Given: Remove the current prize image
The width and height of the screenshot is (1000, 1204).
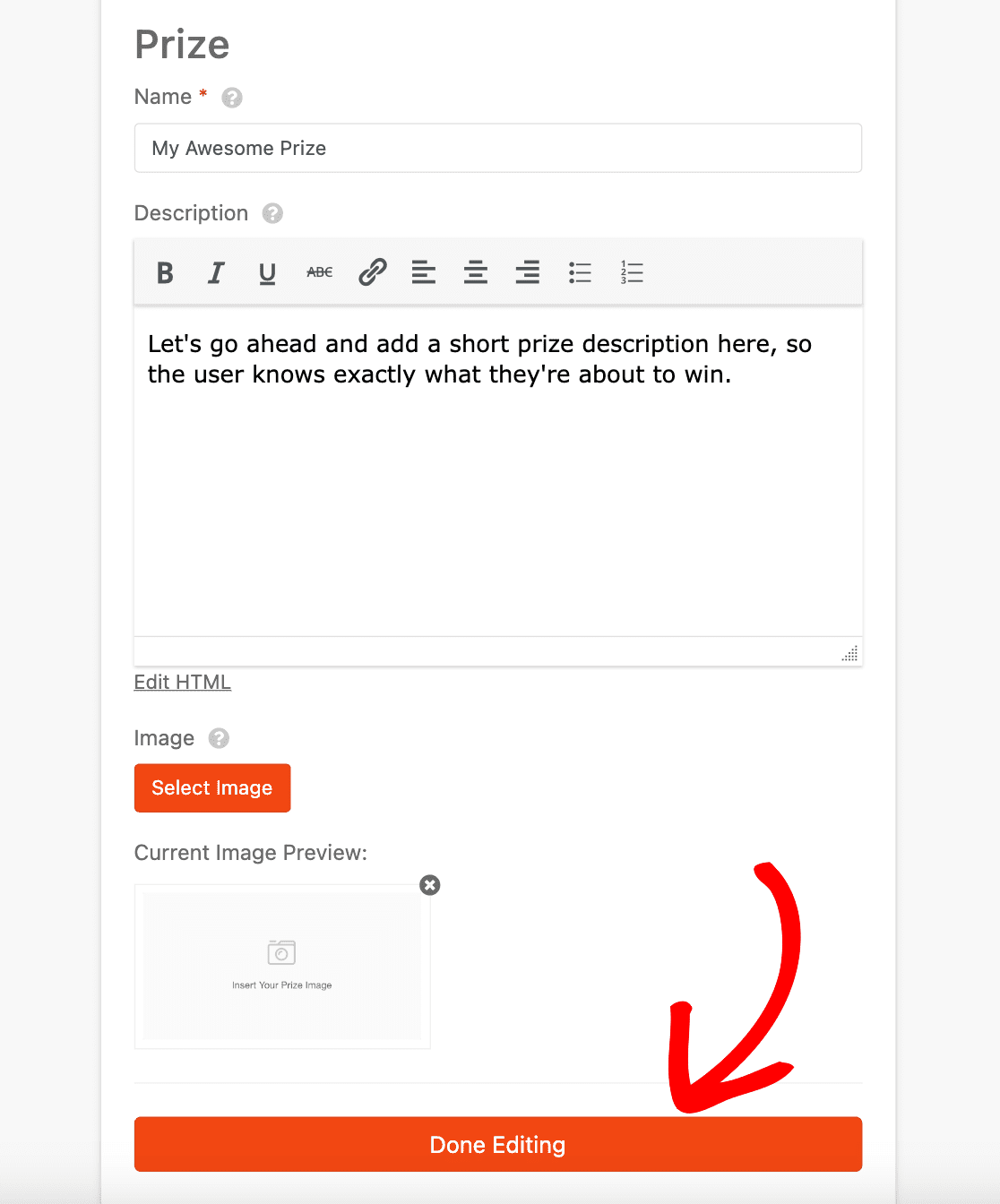Looking at the screenshot, I should coord(429,885).
